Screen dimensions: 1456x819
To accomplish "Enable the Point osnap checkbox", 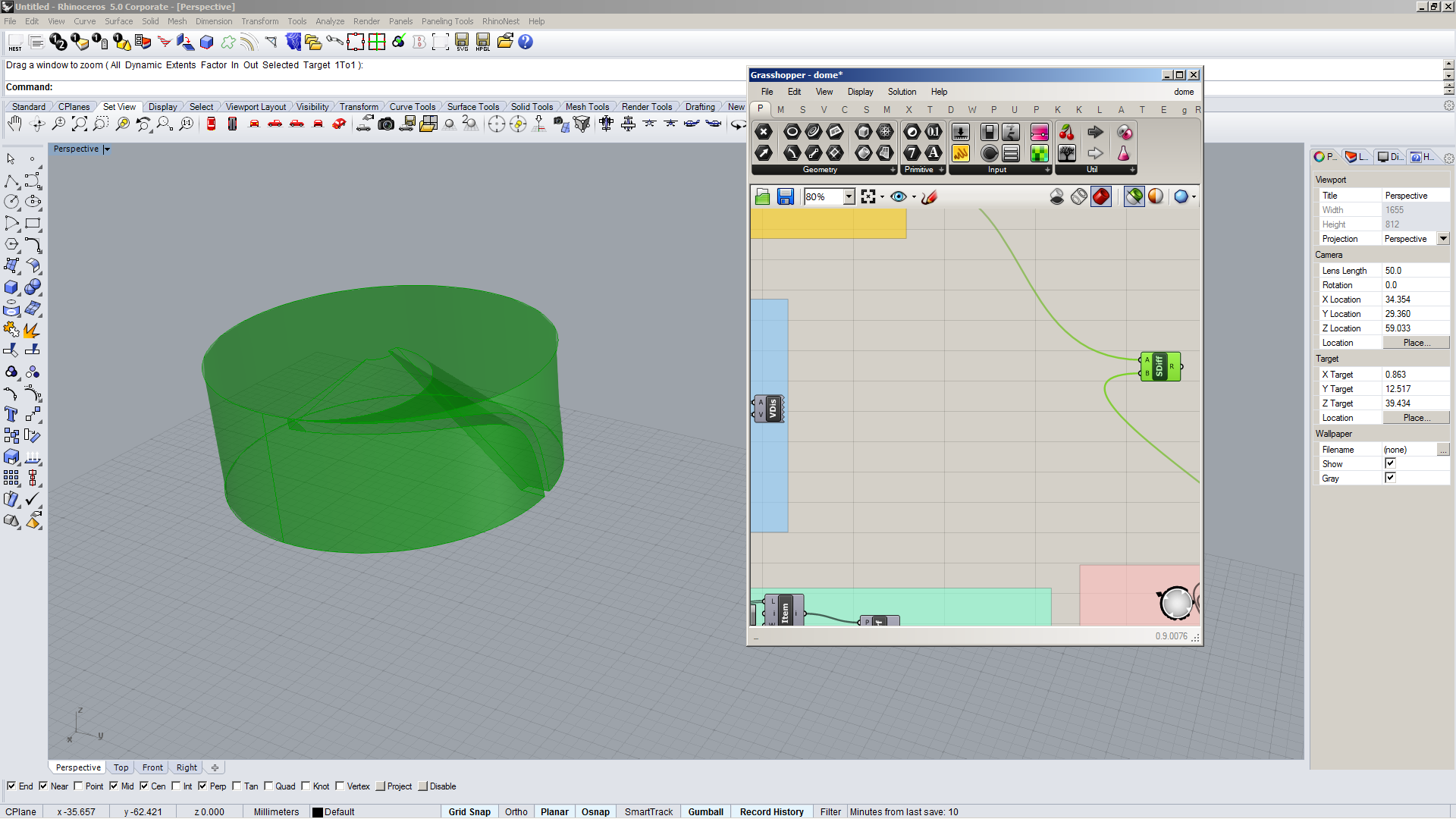I will (78, 786).
